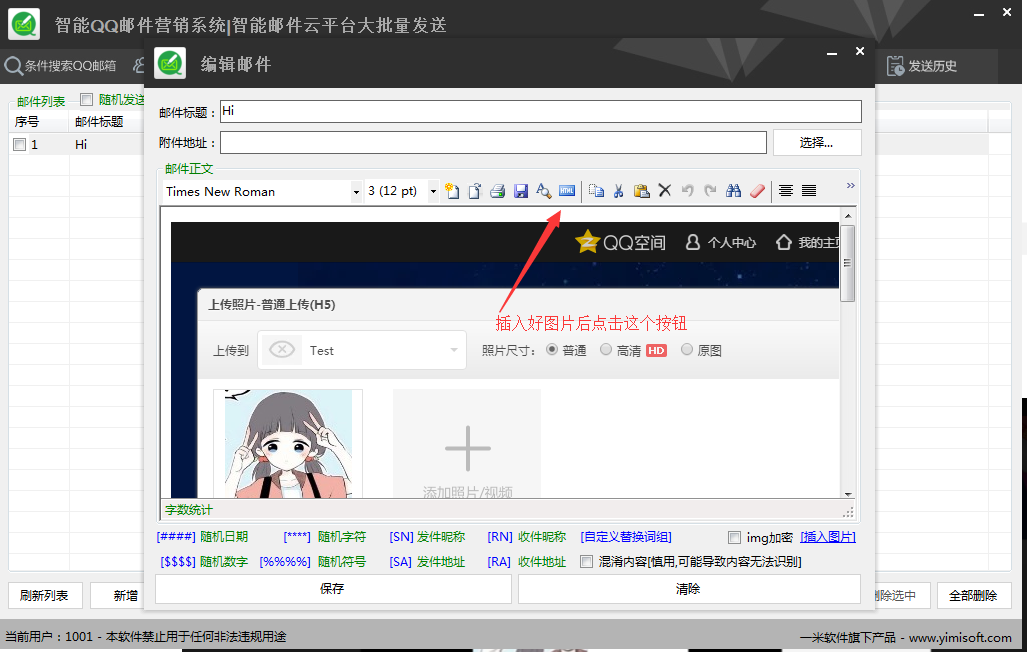Click 刷新列表 button in main window
Screen dimensions: 1027x652
(x=45, y=595)
